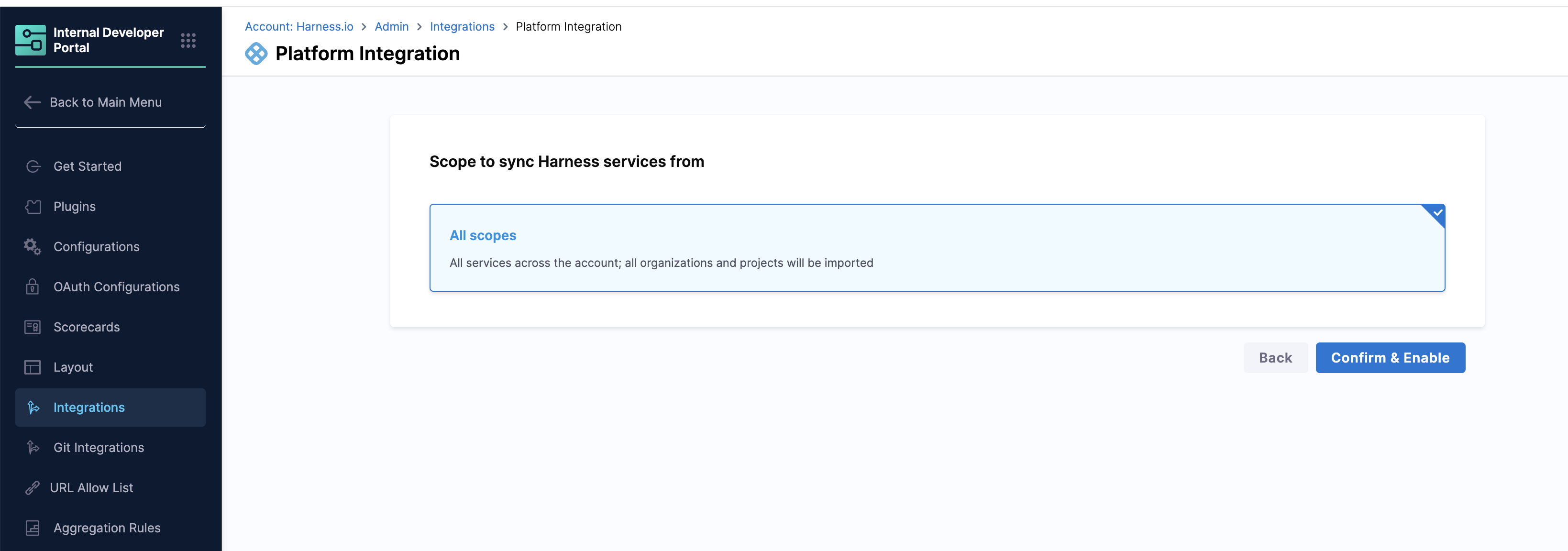
Task: Select the Scorecards icon
Action: coord(33,327)
